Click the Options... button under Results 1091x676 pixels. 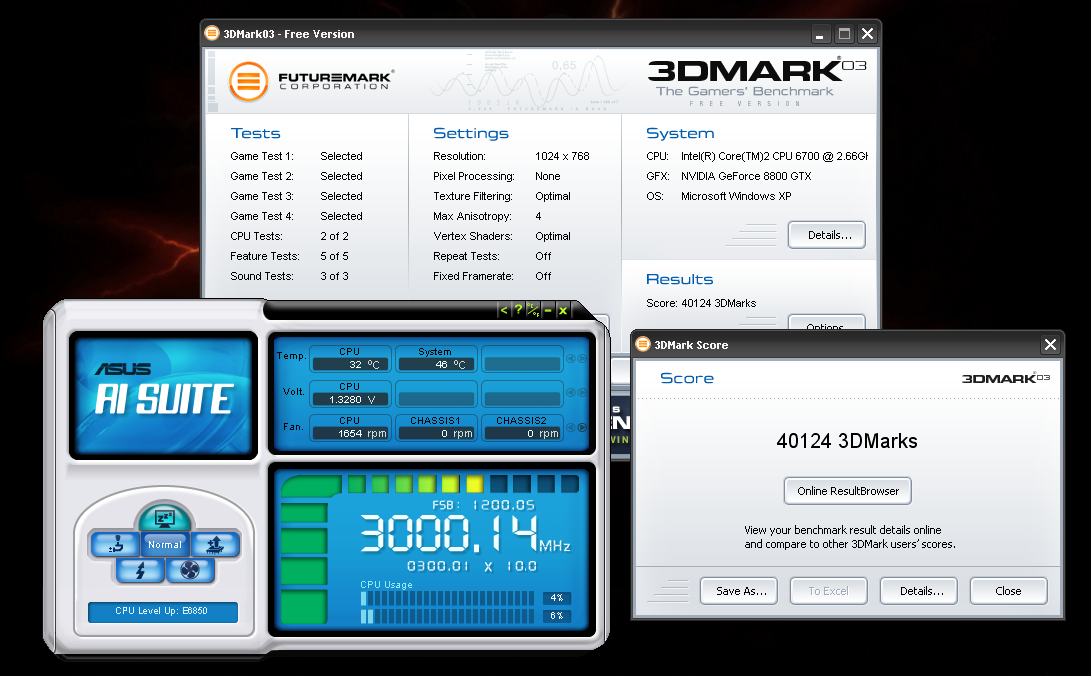tap(827, 323)
